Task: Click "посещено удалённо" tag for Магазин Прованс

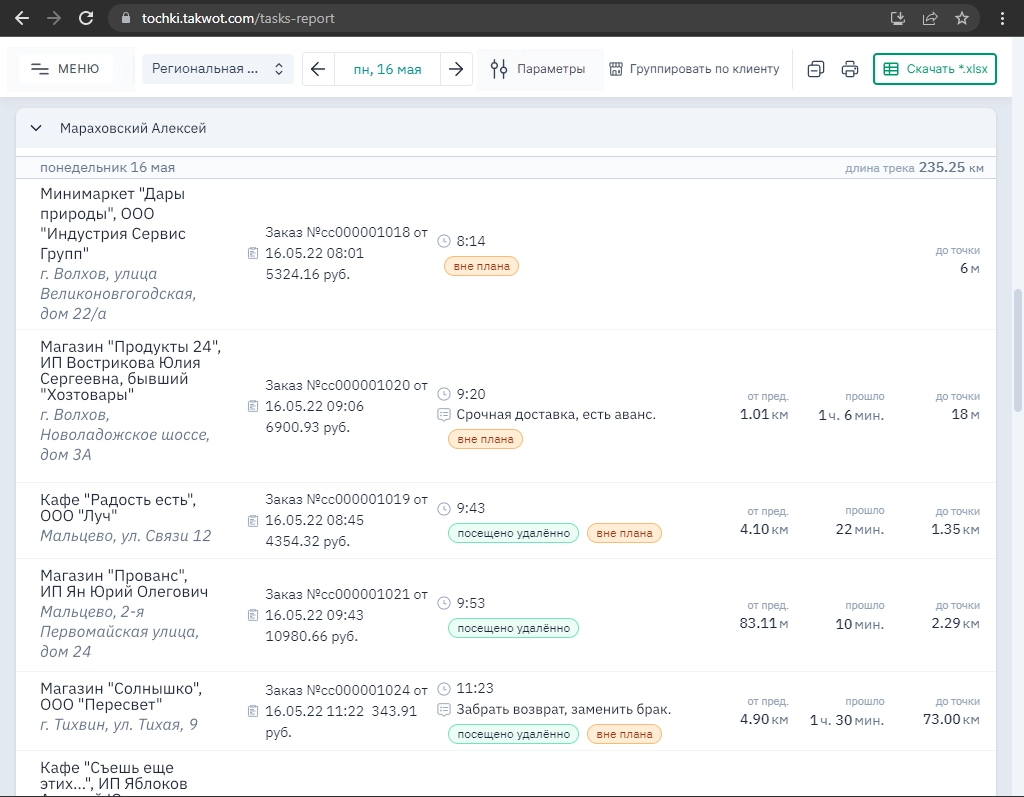Action: point(513,628)
